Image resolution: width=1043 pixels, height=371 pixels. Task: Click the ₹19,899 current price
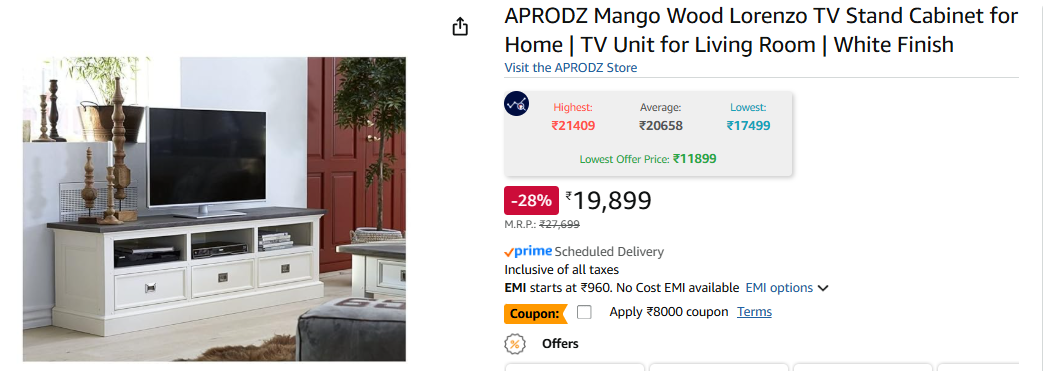pyautogui.click(x=609, y=200)
